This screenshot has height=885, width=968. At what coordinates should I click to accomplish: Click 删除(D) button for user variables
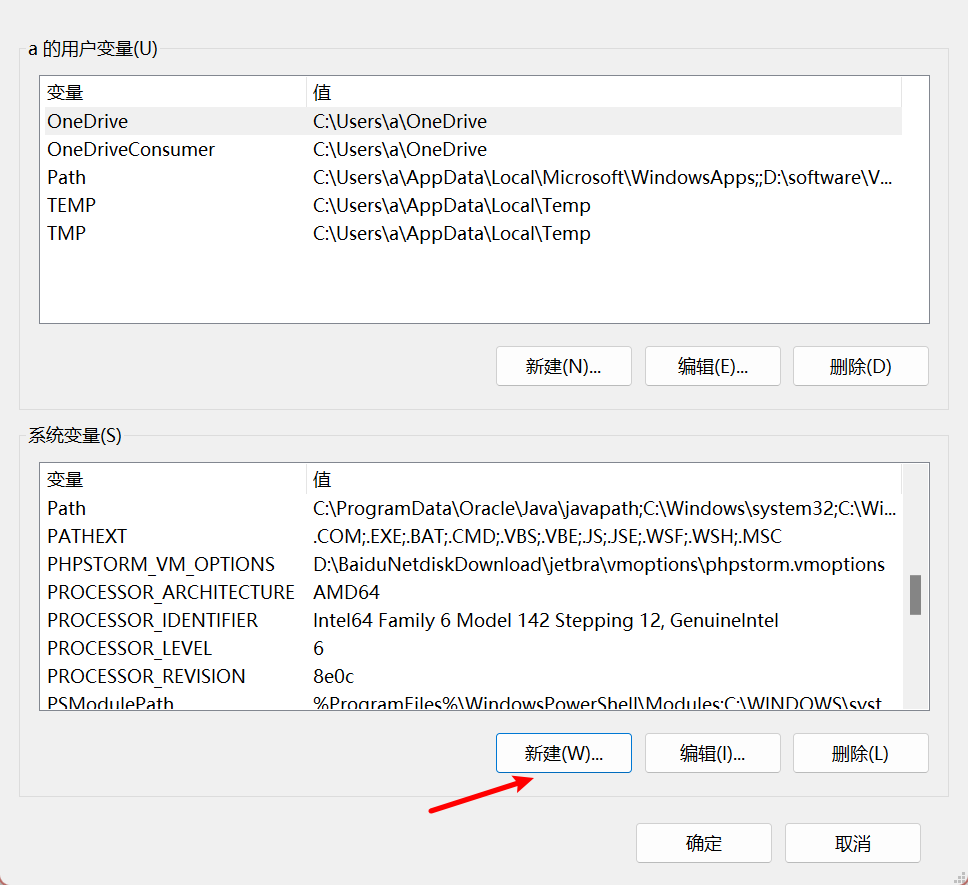861,366
